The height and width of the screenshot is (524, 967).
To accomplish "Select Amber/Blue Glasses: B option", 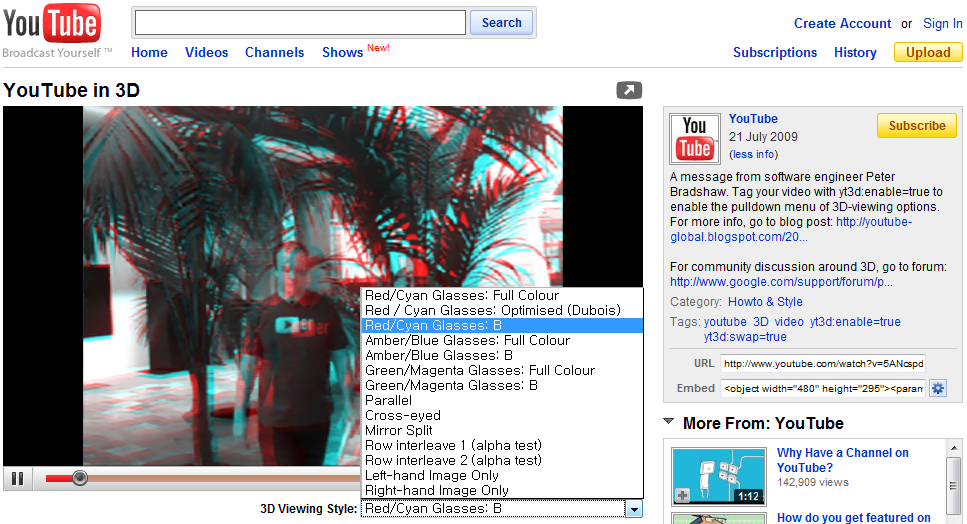I will (x=502, y=355).
